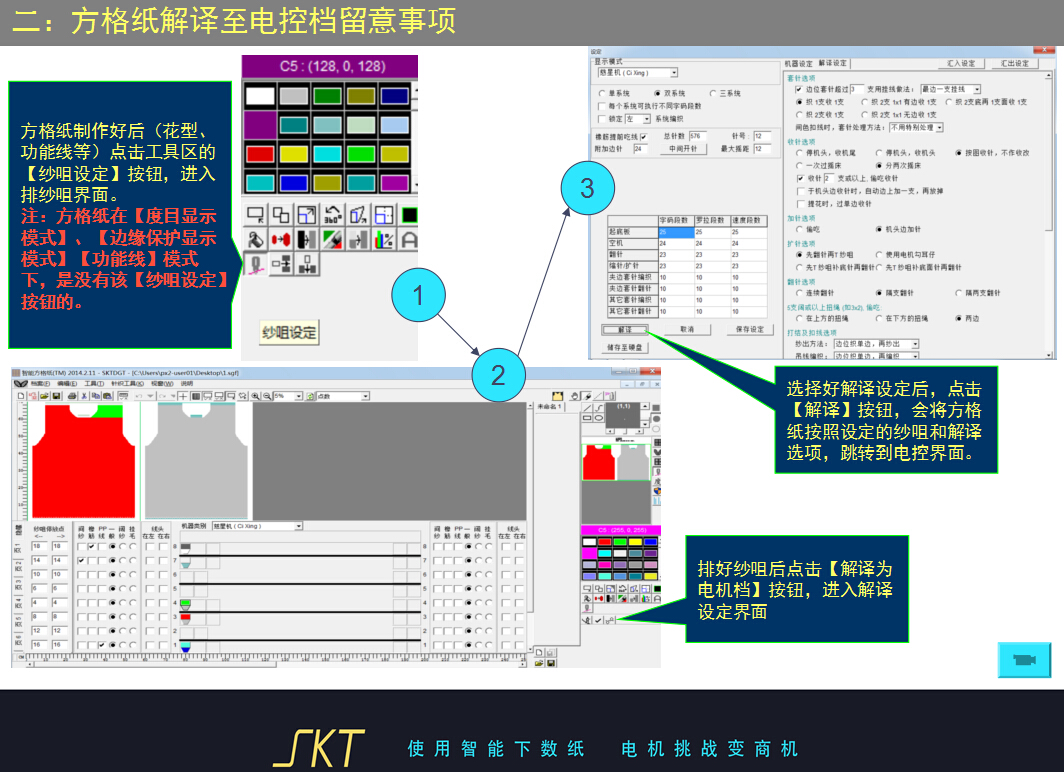Click the yarn carrier setting (纱咀设定) tool icon
Screen dimensions: 1064x772
[x=256, y=264]
